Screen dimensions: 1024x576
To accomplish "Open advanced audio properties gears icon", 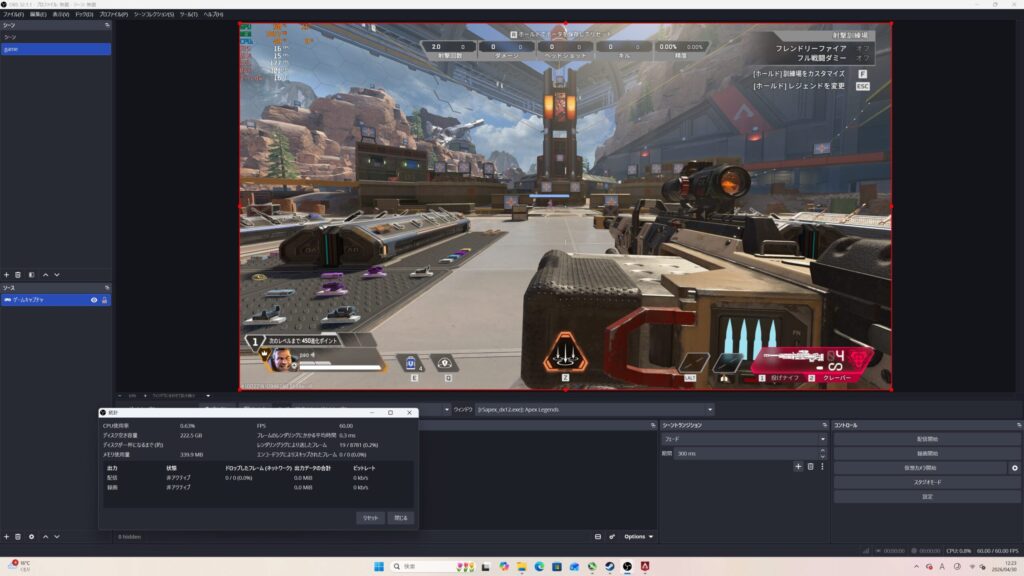I will click(612, 537).
